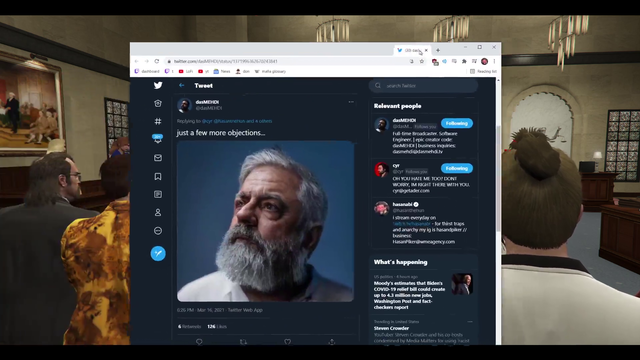This screenshot has height=360, width=640.
Task: Open Notifications bell with the 20+ badge
Action: tap(158, 139)
